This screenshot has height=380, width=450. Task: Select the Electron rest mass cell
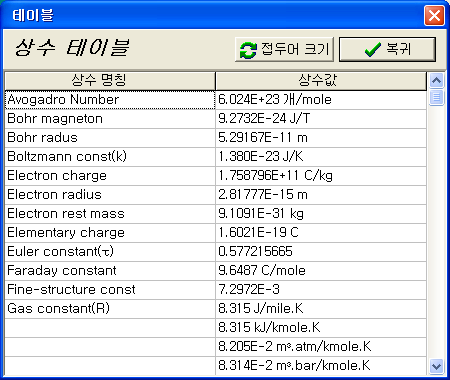[x=110, y=214]
